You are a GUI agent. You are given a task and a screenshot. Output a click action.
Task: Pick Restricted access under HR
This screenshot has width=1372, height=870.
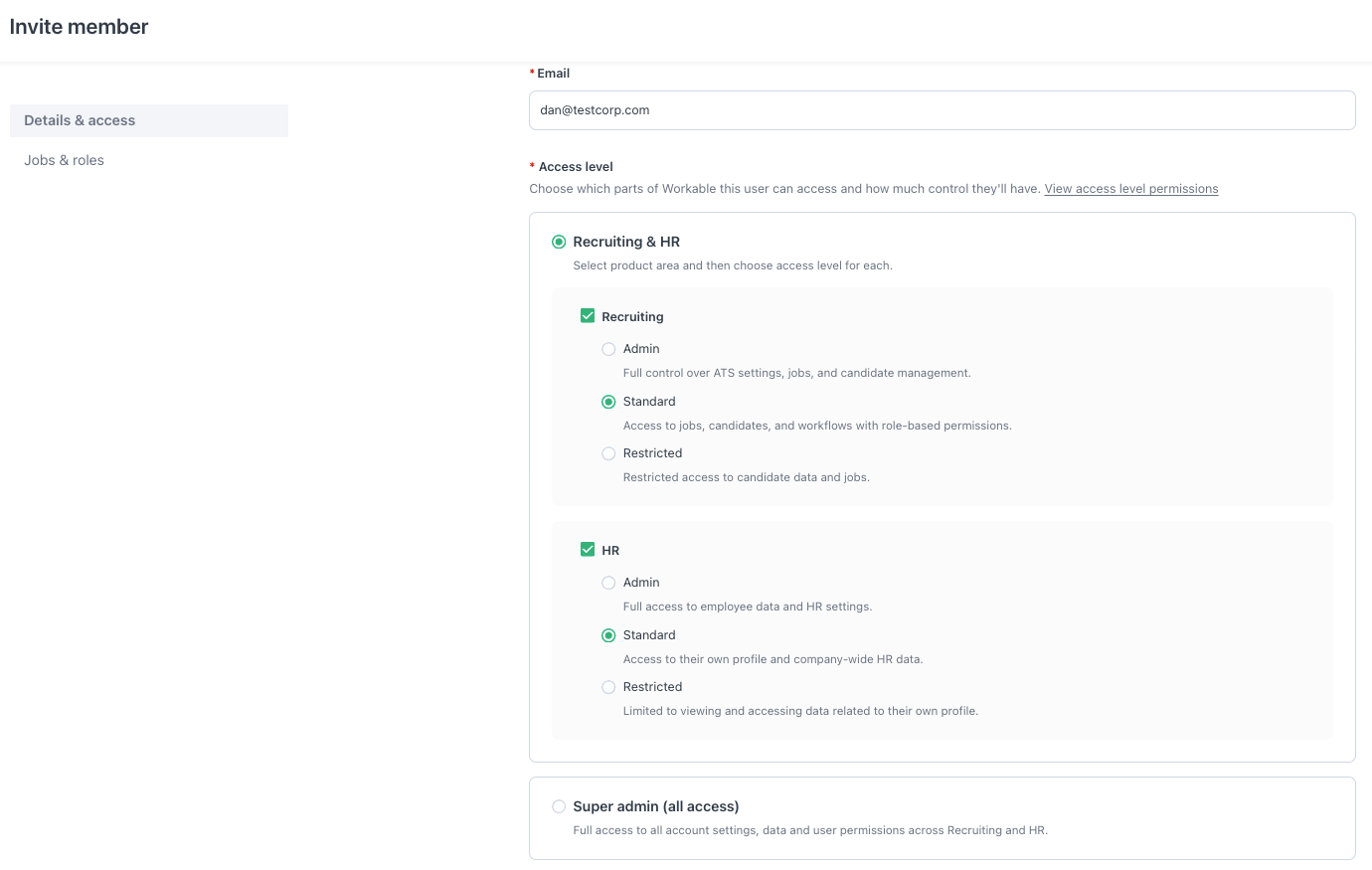(x=608, y=687)
